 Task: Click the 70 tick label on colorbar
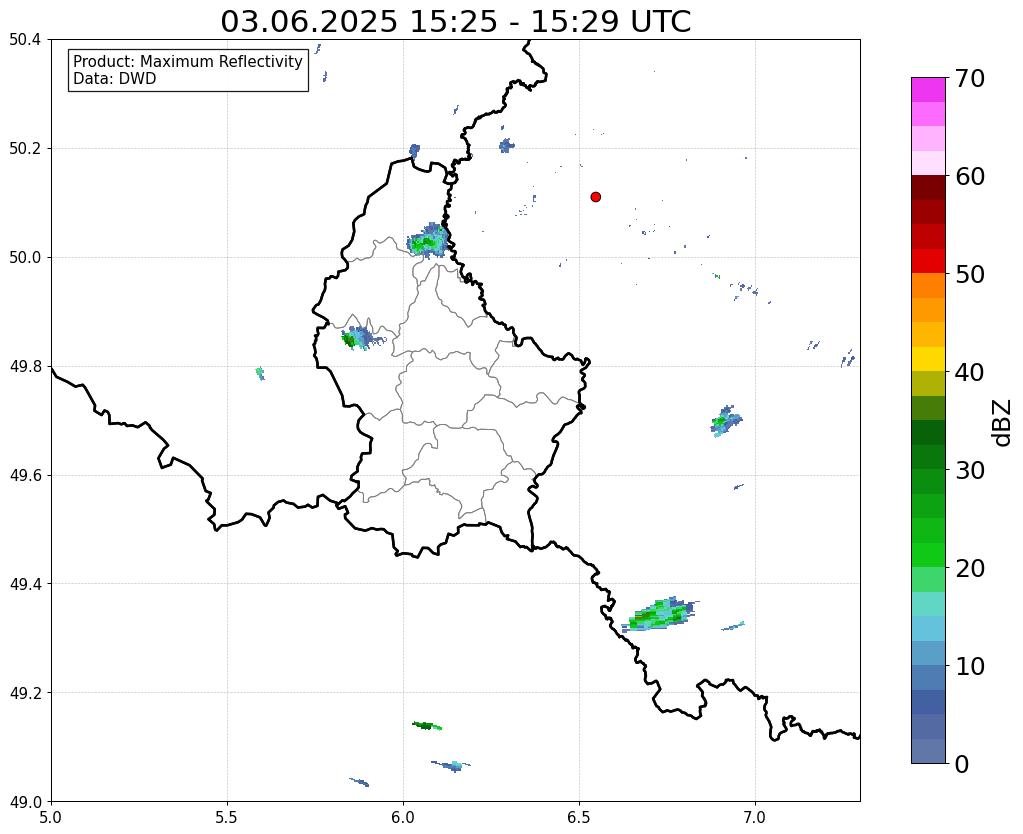[x=970, y=78]
